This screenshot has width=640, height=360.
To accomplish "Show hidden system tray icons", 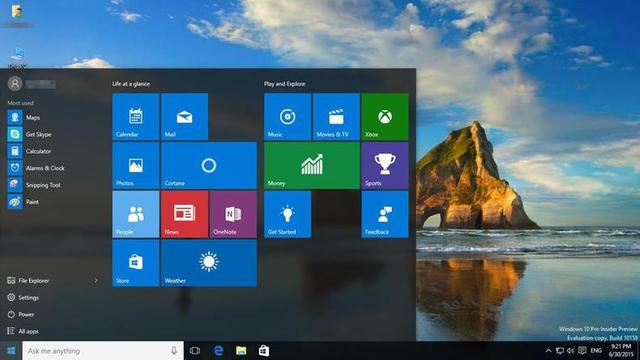I will tap(548, 351).
